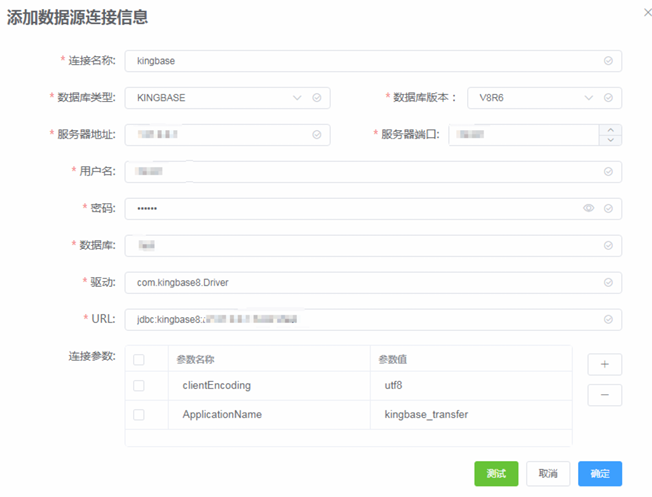652x497 pixels.
Task: Increase the 服务器端口 value with up arrow
Action: click(x=610, y=130)
